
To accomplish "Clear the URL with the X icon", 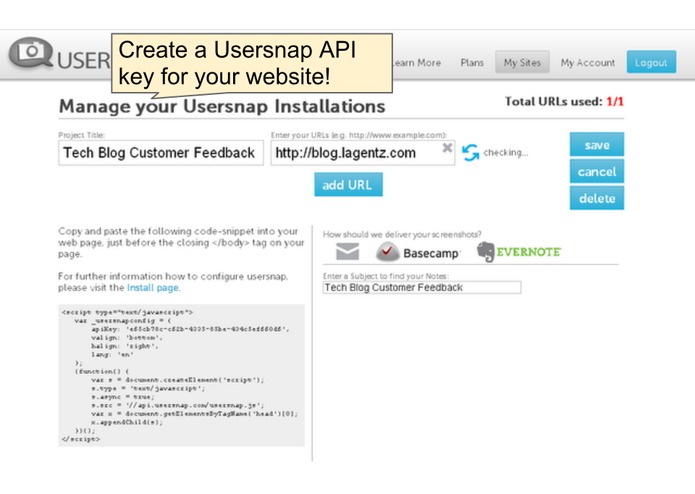I will pyautogui.click(x=447, y=148).
